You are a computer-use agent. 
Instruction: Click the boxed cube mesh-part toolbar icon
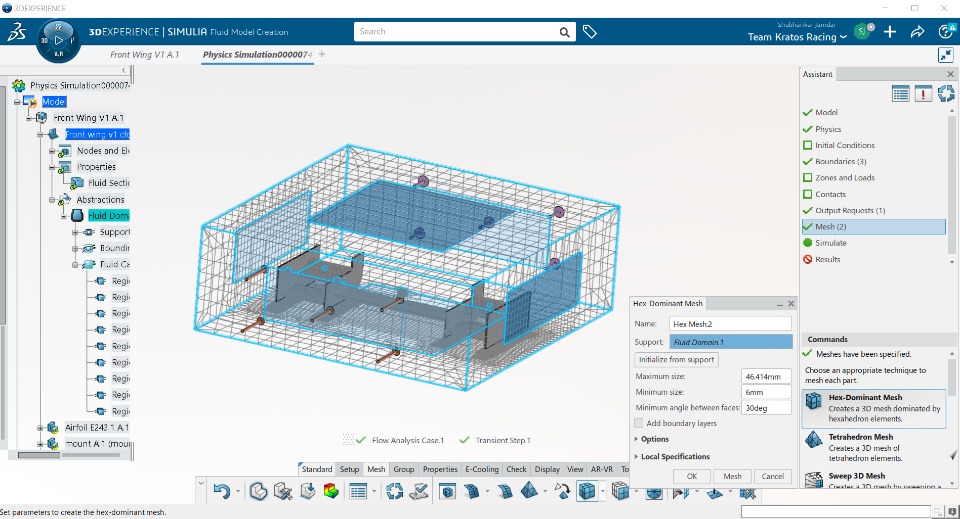(x=448, y=491)
